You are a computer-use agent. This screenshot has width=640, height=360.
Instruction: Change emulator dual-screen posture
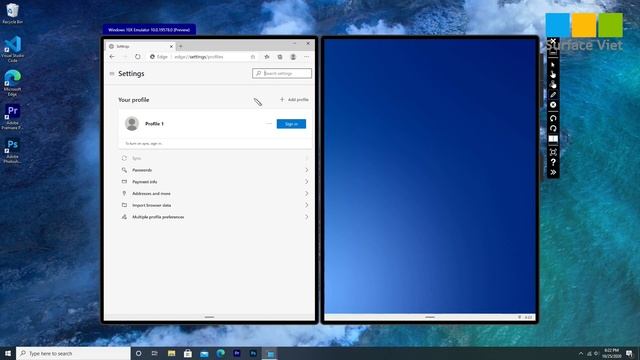click(x=553, y=139)
